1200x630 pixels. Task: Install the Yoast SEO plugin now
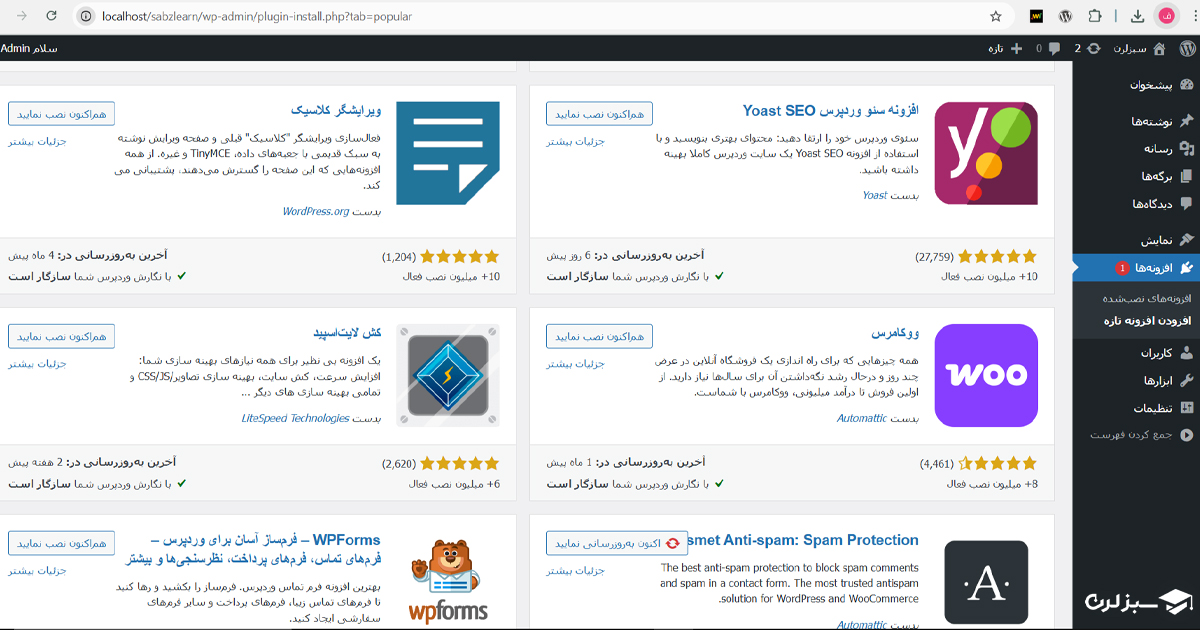(x=600, y=113)
